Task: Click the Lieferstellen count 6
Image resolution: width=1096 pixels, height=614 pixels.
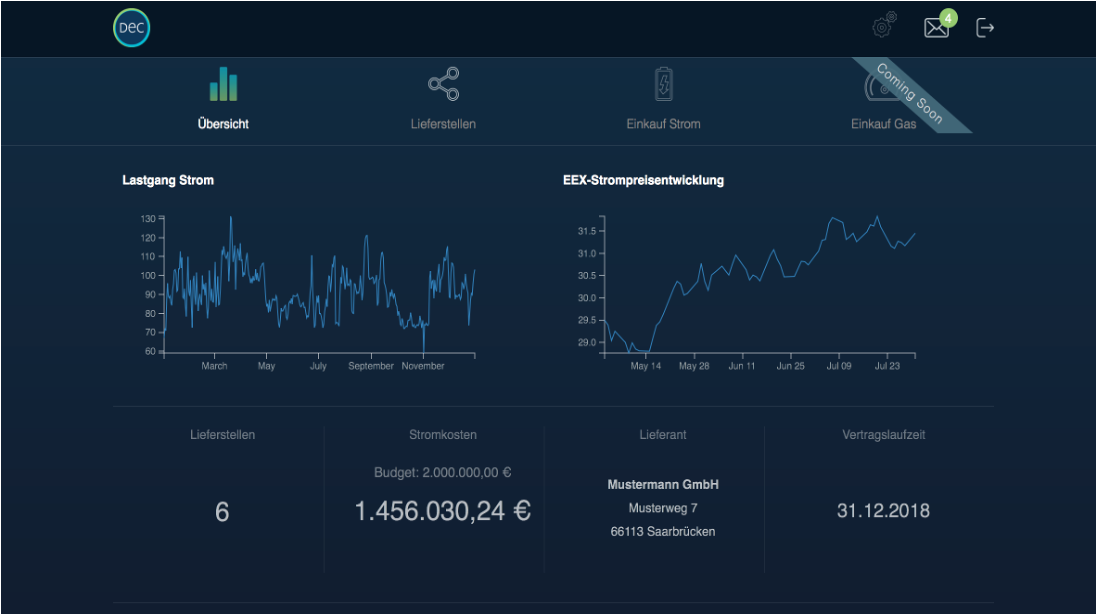Action: point(222,512)
